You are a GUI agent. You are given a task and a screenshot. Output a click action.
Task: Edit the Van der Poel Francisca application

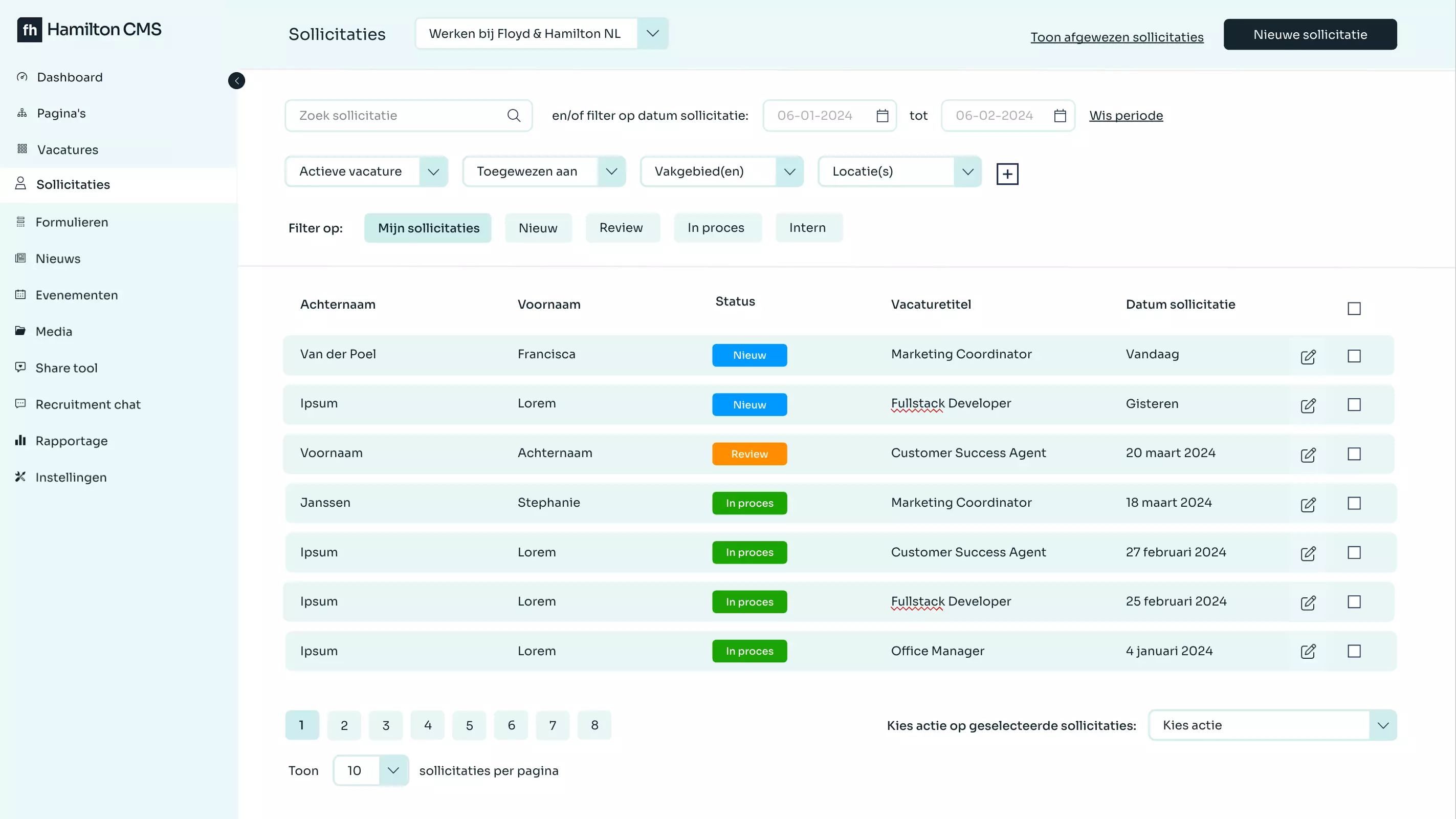tap(1308, 356)
